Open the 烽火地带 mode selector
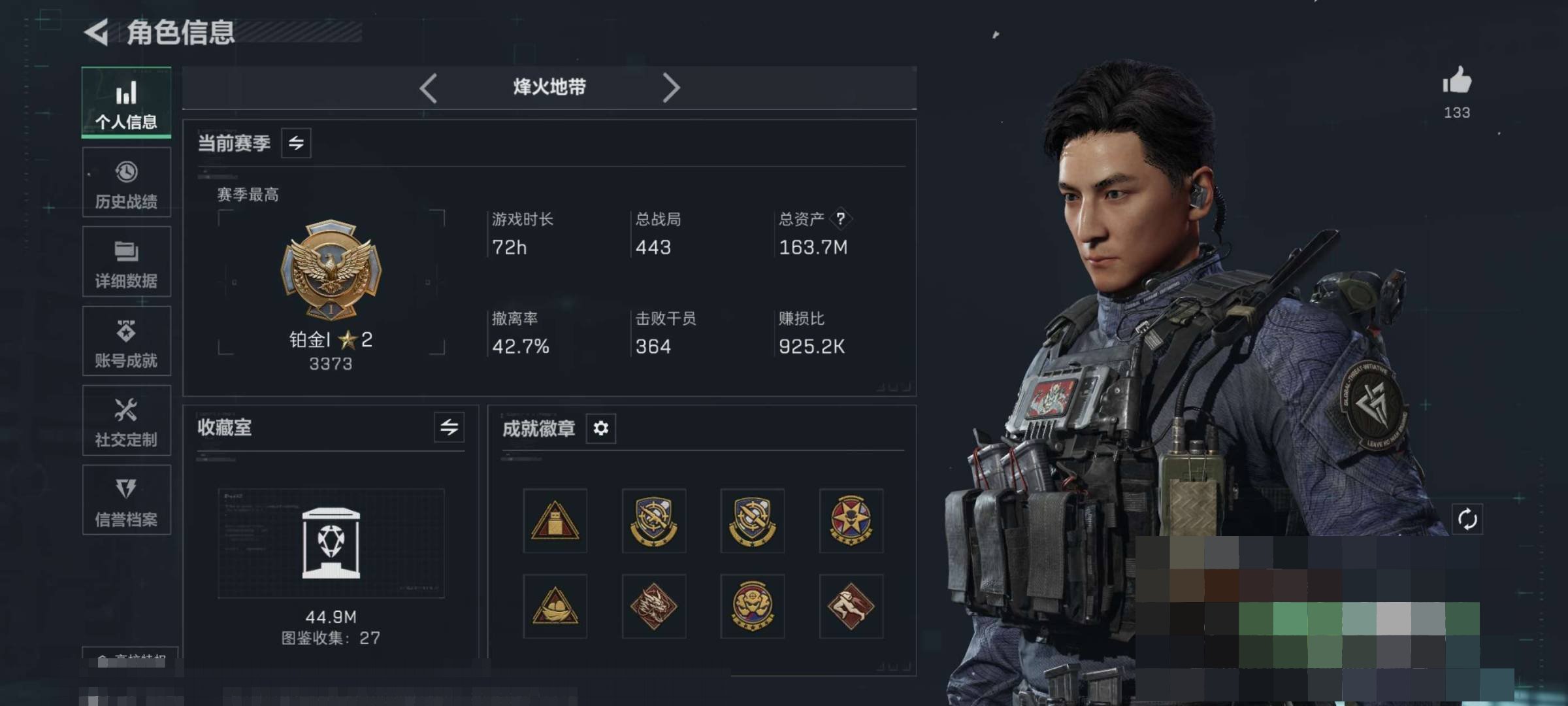 click(x=549, y=87)
